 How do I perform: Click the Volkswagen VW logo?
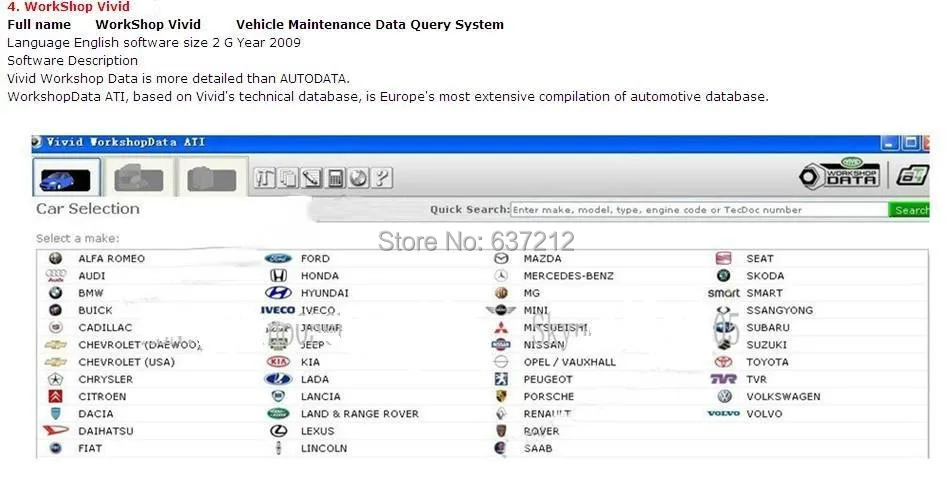[x=724, y=396]
